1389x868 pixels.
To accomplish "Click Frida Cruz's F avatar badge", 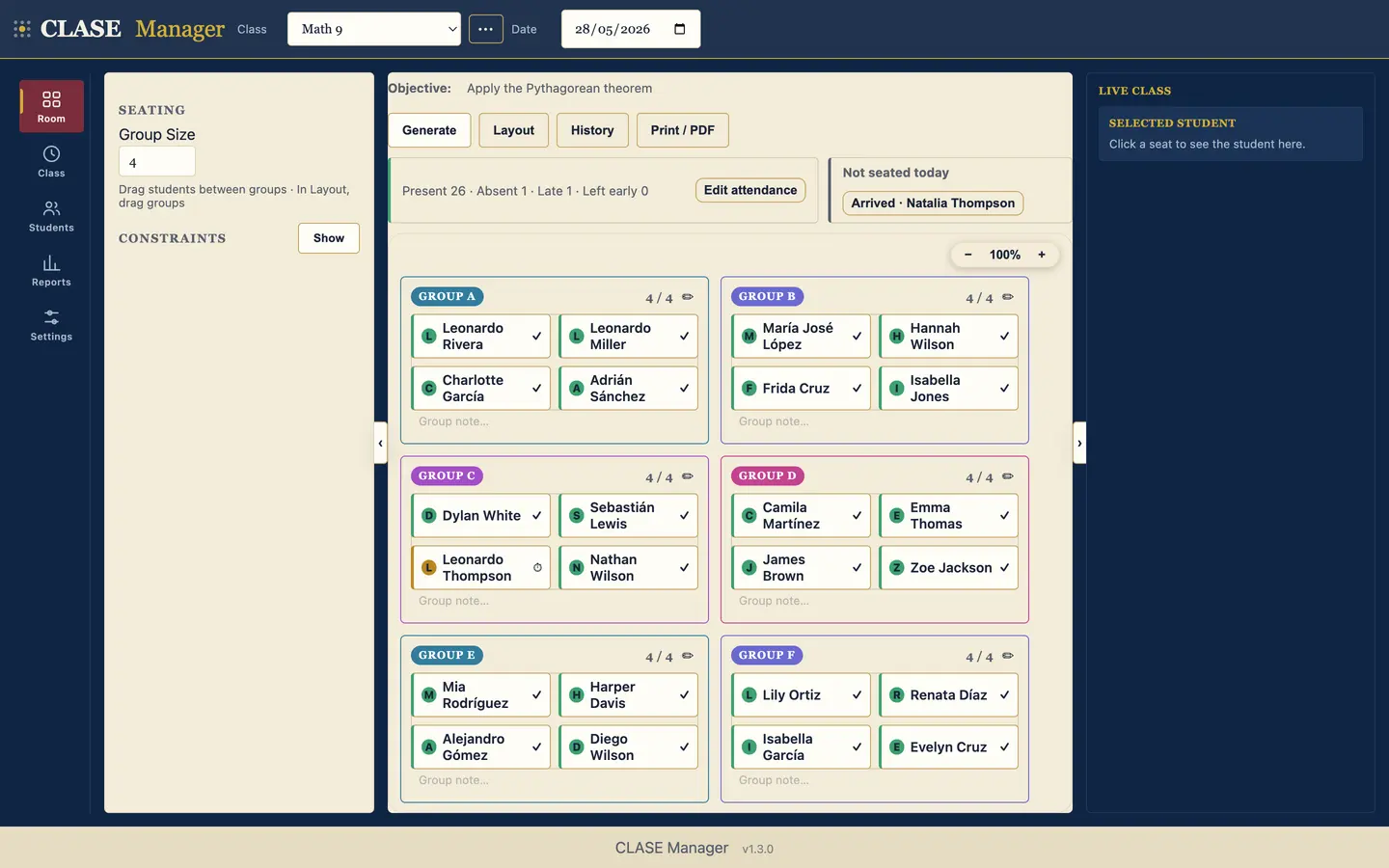I will pos(749,389).
